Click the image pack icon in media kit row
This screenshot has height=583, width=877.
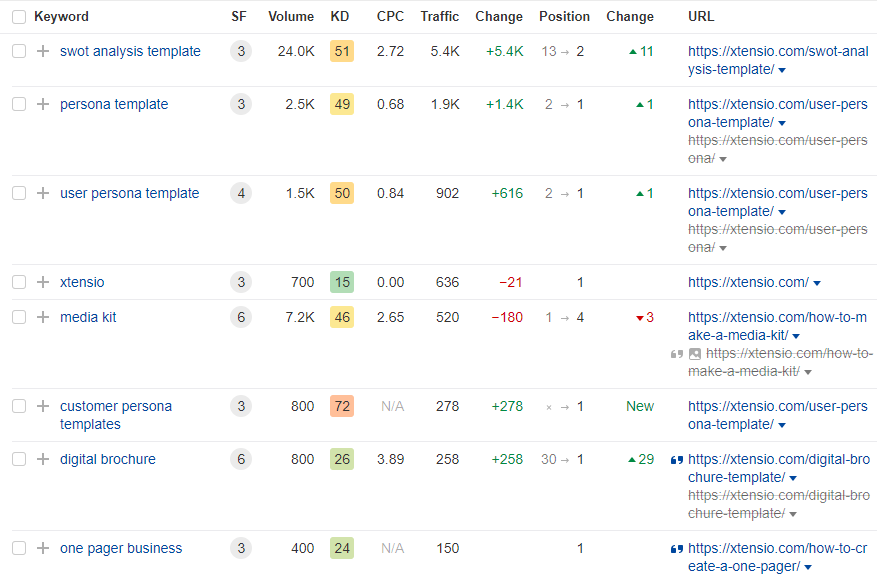tap(695, 354)
